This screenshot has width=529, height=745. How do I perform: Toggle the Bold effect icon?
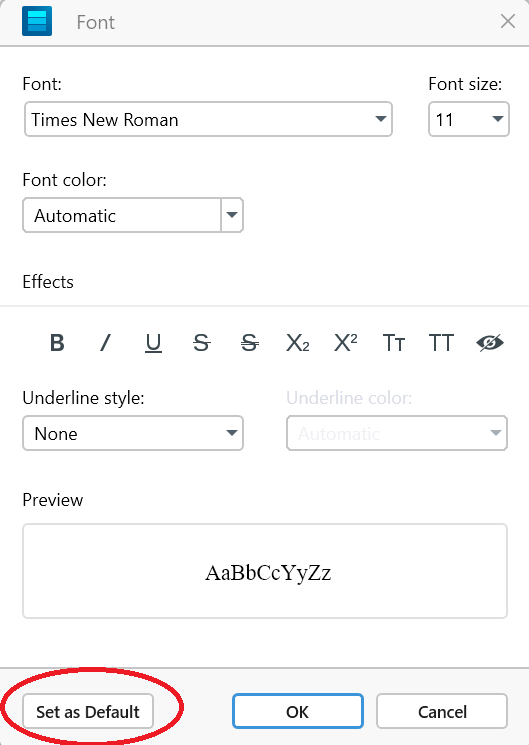[57, 343]
